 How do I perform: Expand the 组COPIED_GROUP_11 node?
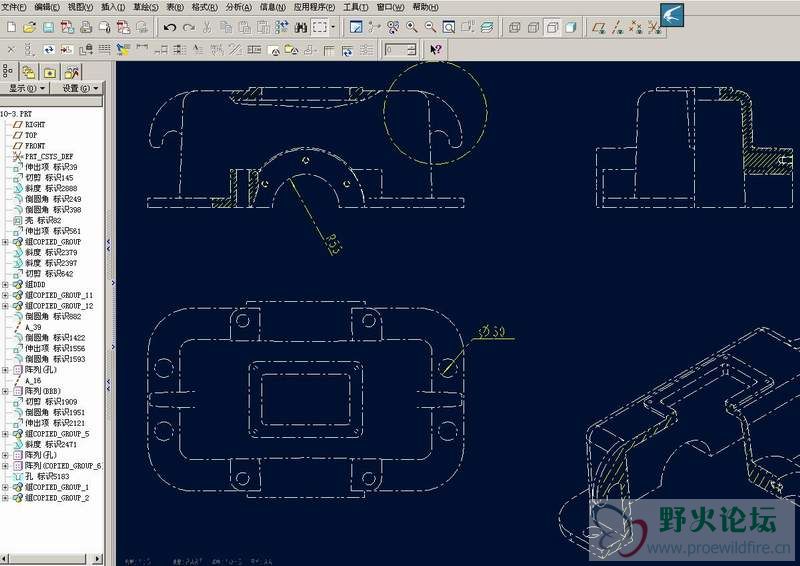point(5,295)
